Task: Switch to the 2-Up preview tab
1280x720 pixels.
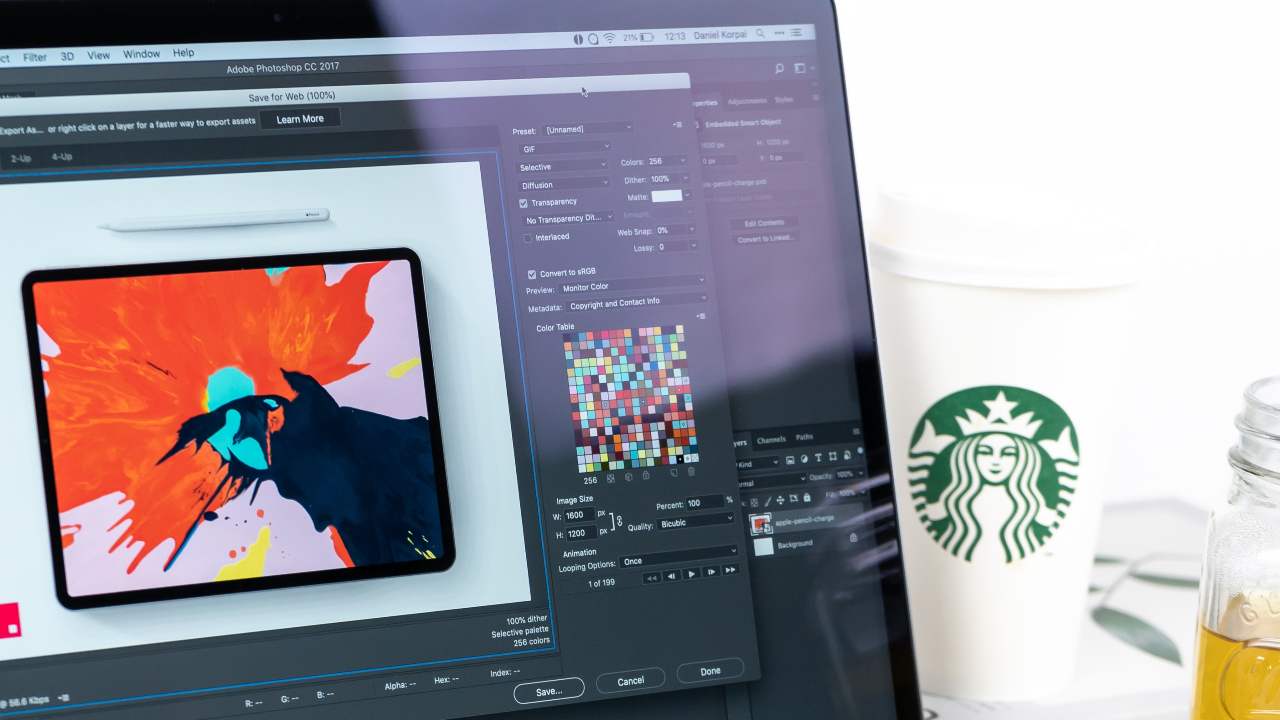Action: [20, 158]
